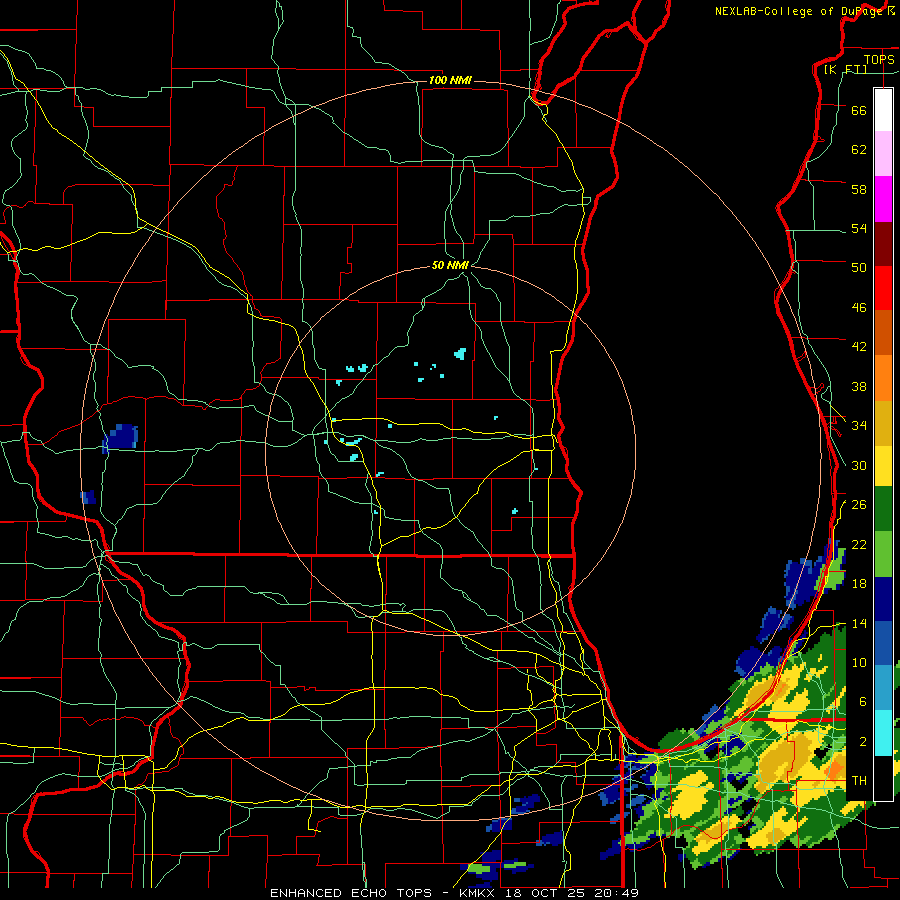This screenshot has width=900, height=900.
Task: Click the 42 value on the legend
Action: click(859, 346)
